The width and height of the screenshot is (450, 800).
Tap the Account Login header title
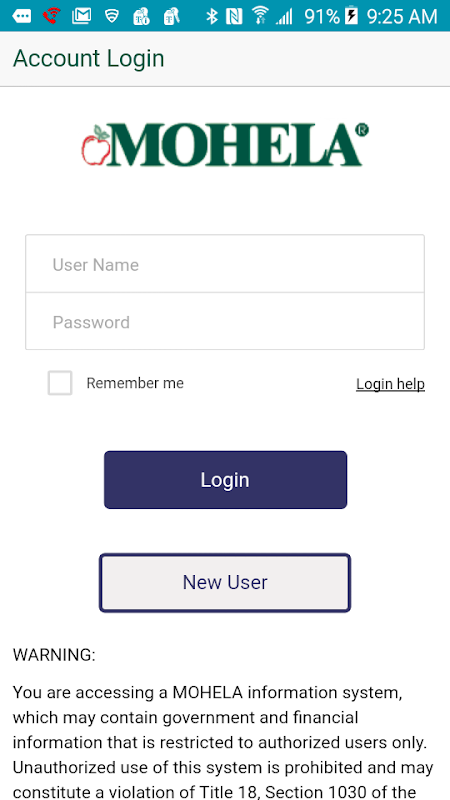(89, 59)
